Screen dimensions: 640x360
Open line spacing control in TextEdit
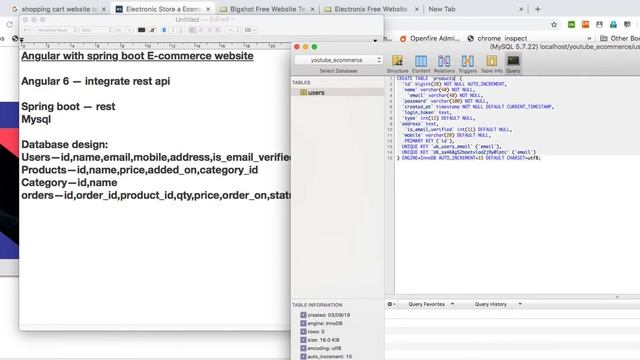pyautogui.click(x=233, y=30)
